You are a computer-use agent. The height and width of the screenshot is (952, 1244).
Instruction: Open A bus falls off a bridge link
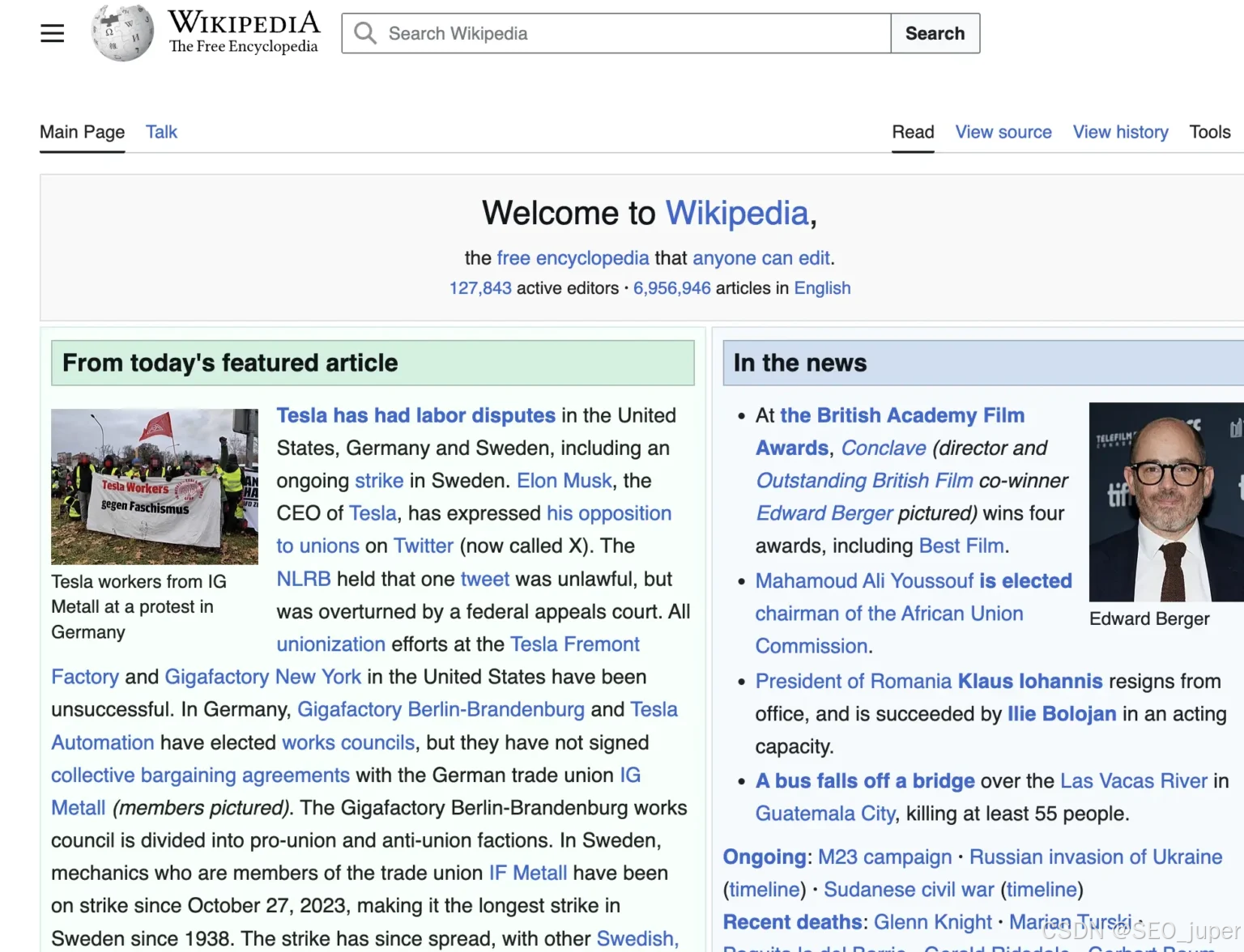(865, 780)
